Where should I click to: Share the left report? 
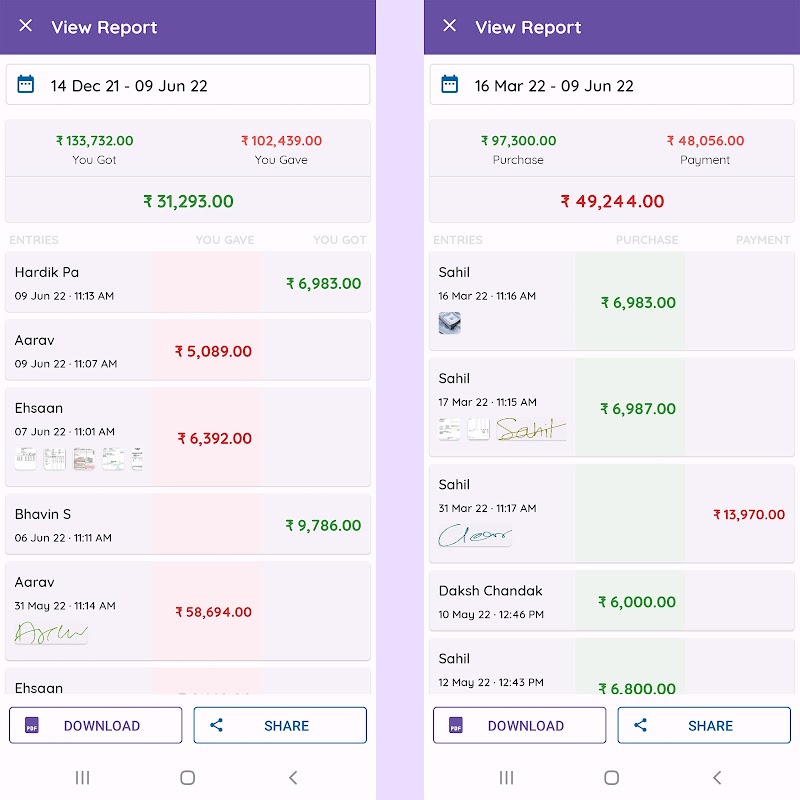pyautogui.click(x=280, y=725)
